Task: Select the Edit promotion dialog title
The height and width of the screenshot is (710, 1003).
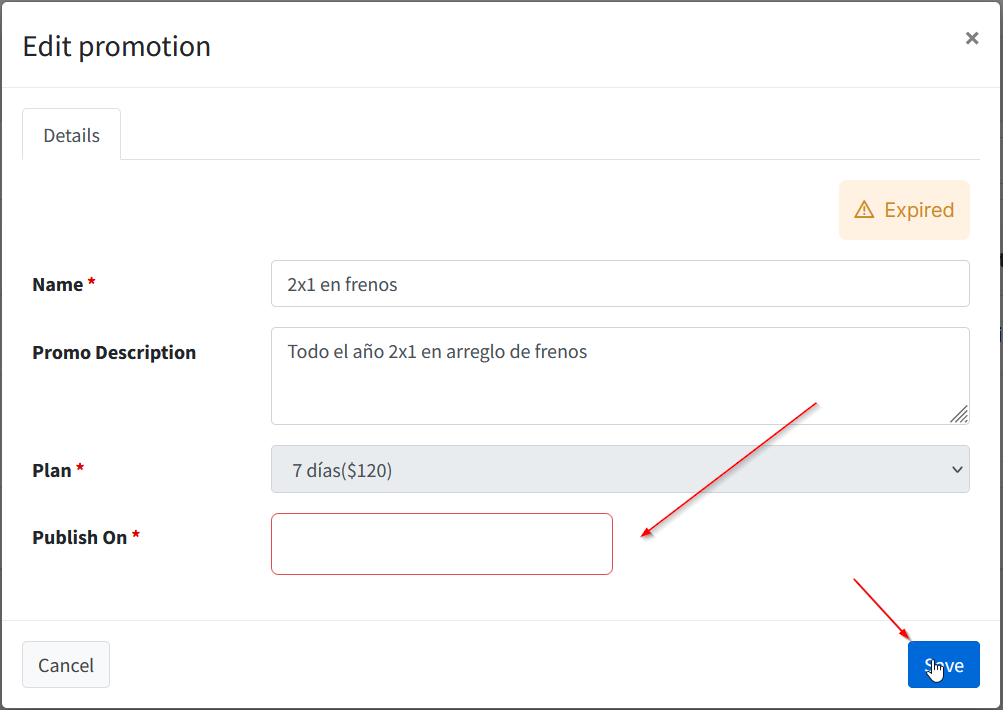Action: click(x=116, y=46)
